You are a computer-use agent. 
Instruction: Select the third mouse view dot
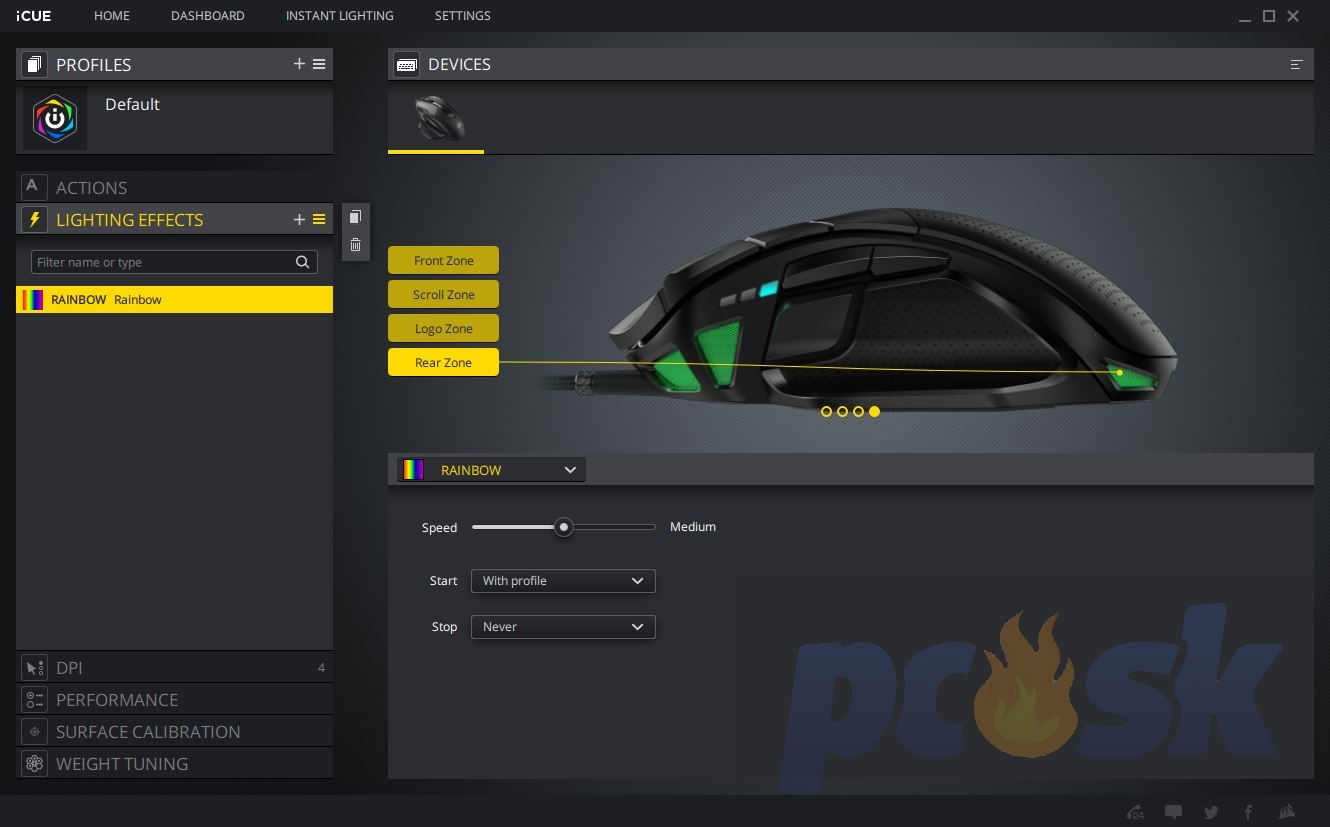(x=858, y=411)
